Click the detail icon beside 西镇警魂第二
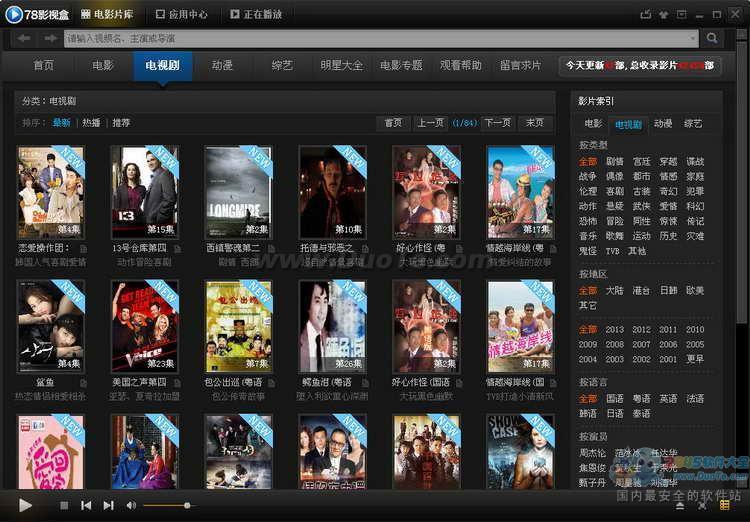 tap(271, 249)
